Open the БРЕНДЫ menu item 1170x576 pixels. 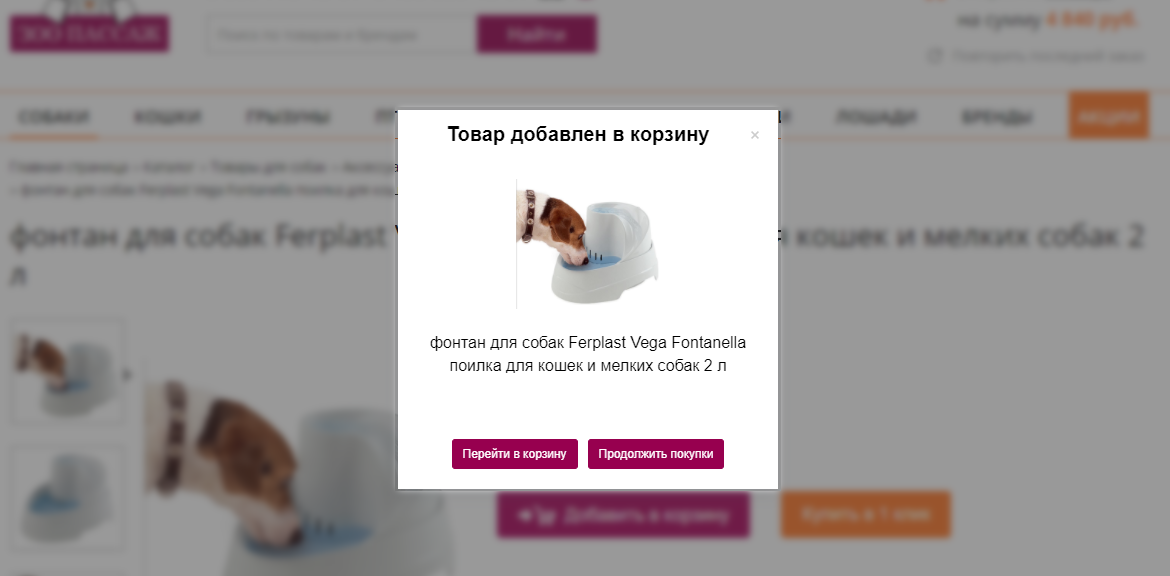click(997, 117)
